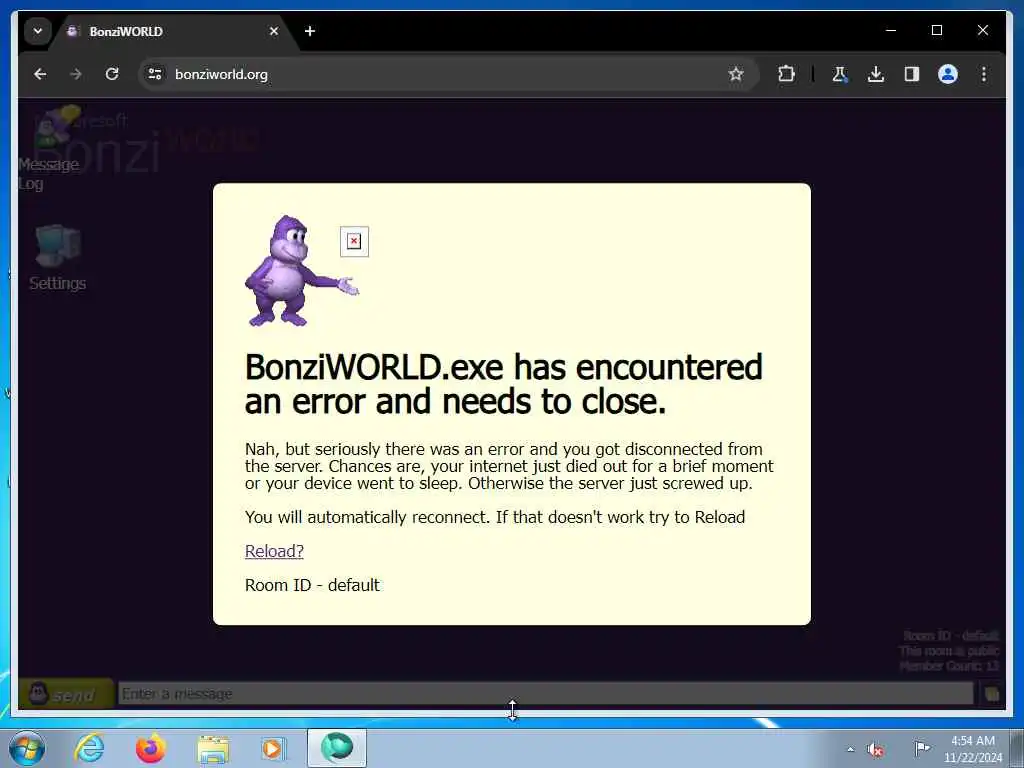The image size is (1024, 768).
Task: Click Member Count text in room info
Action: click(949, 666)
